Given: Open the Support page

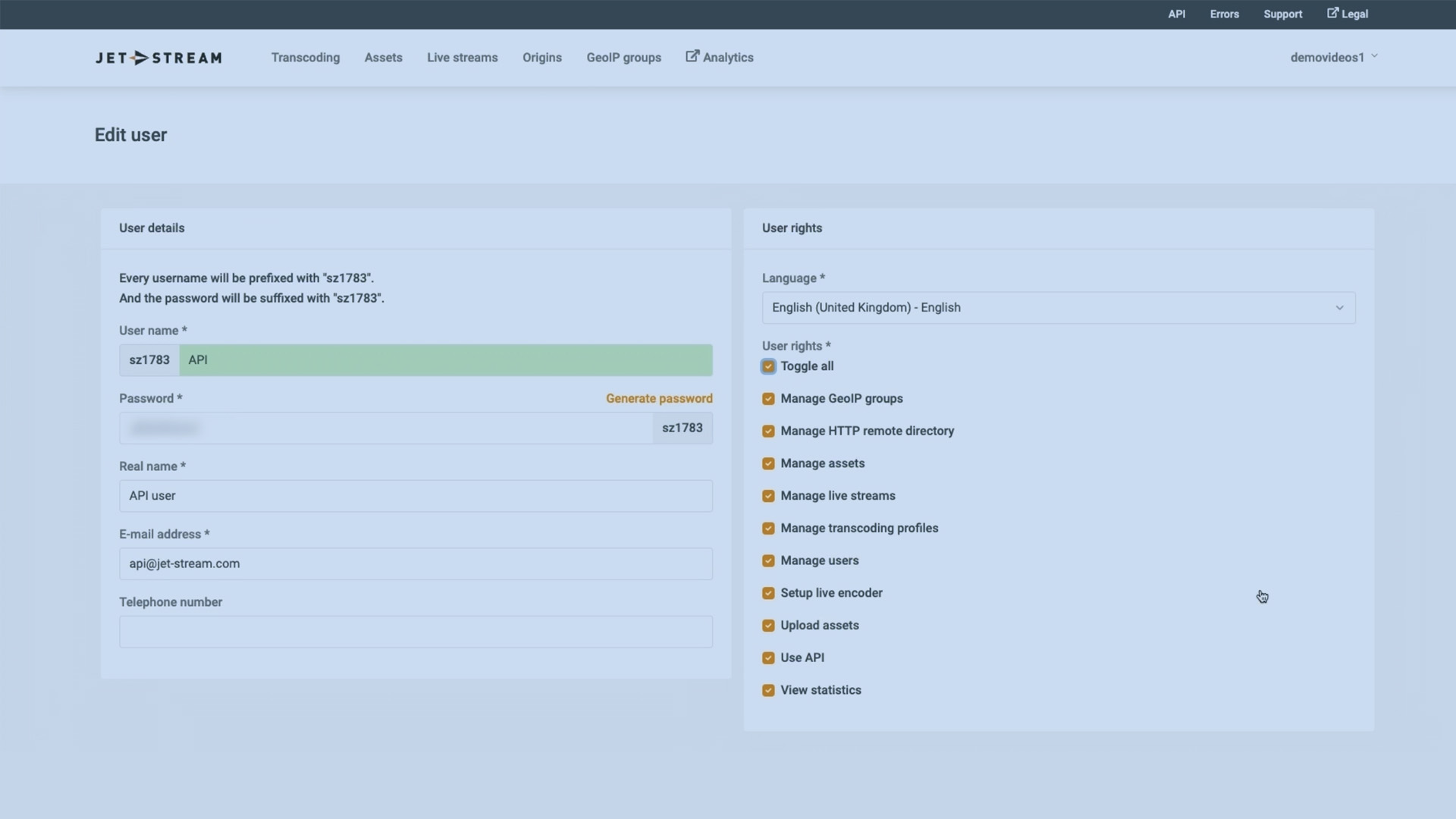Looking at the screenshot, I should click(1283, 14).
